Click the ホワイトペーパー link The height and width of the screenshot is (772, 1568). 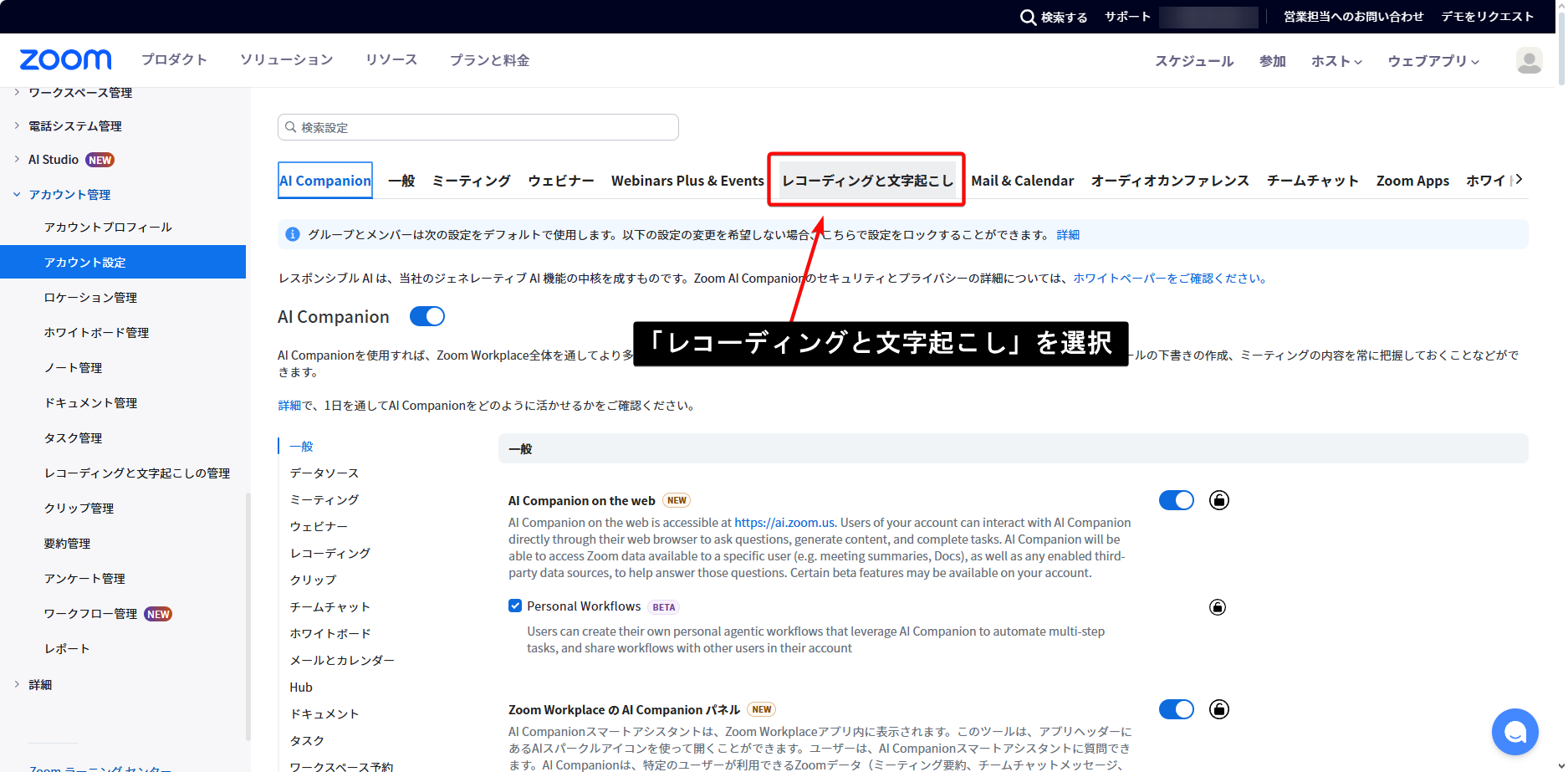1168,279
